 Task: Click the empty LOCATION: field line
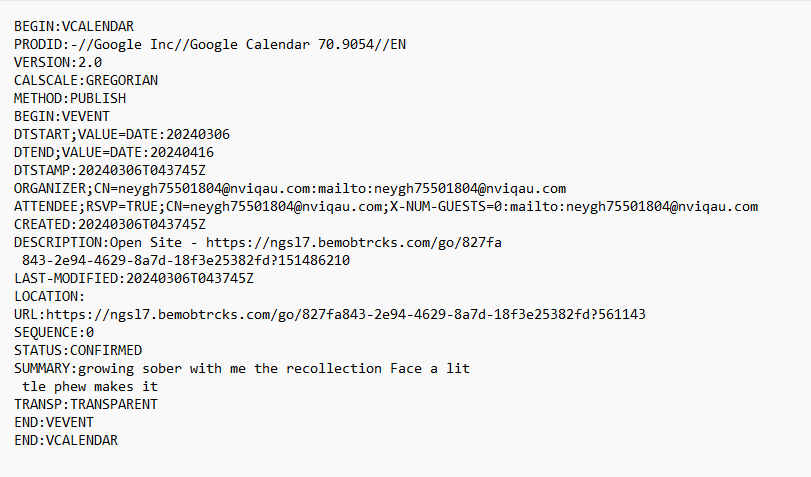(x=50, y=296)
